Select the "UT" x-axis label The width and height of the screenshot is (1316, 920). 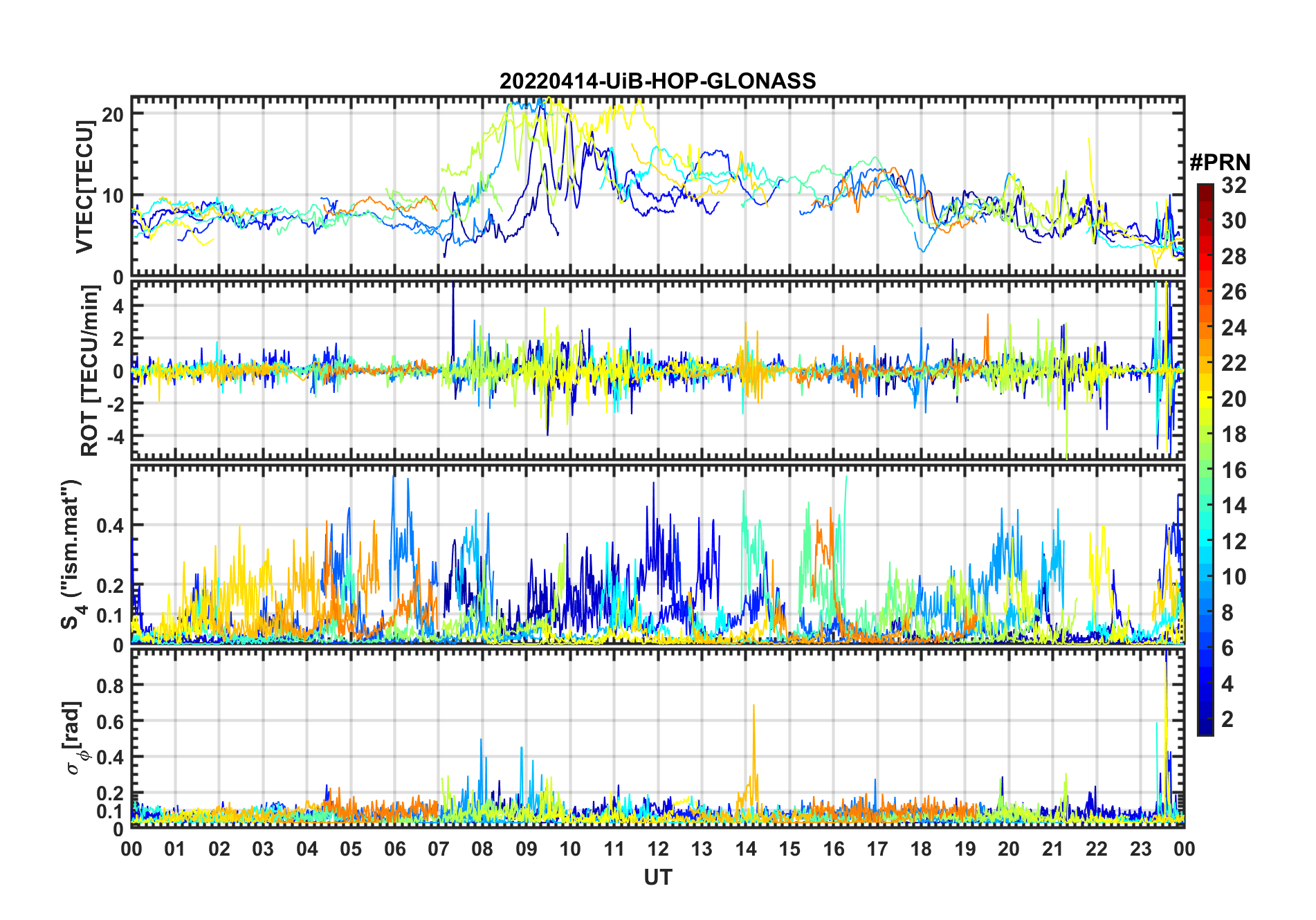pos(657,877)
